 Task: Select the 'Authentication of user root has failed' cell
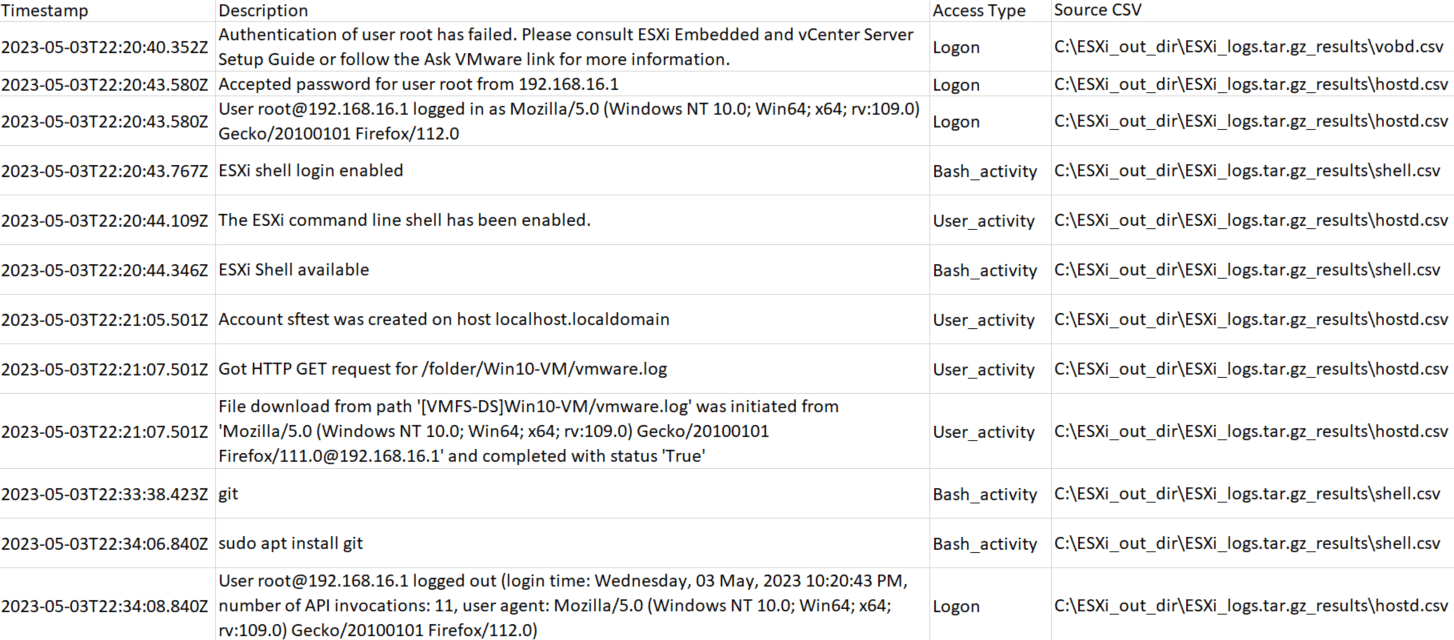[x=566, y=47]
